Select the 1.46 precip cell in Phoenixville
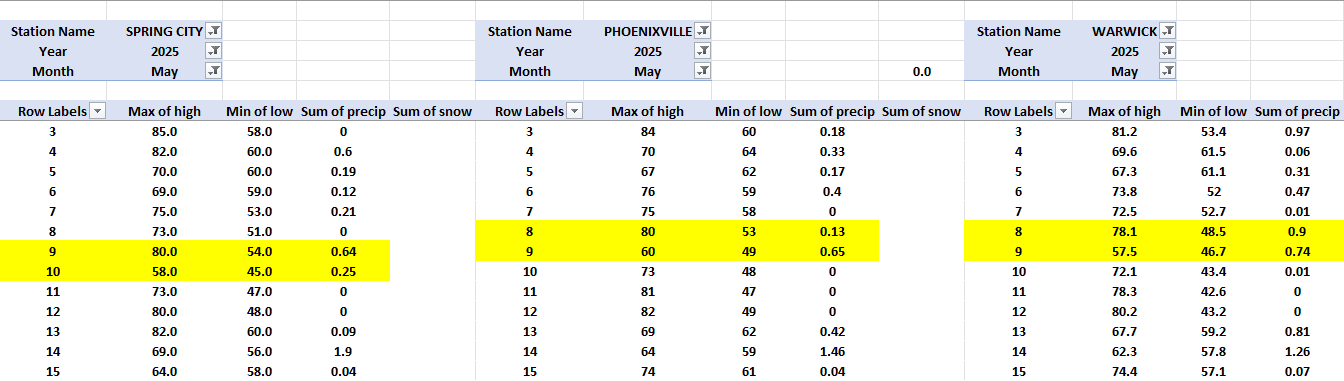 tap(833, 351)
